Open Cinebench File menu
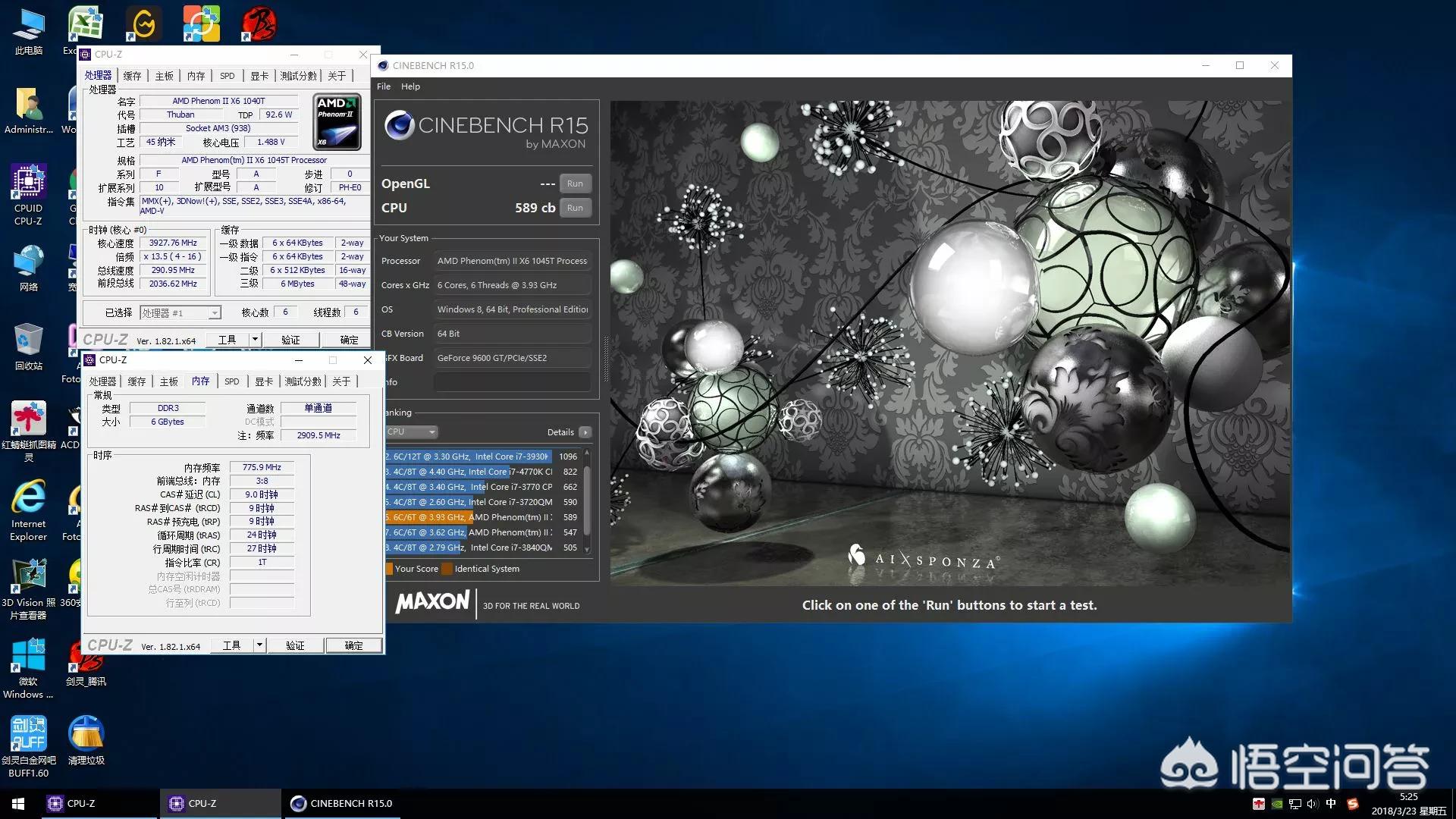Image resolution: width=1456 pixels, height=819 pixels. click(x=384, y=86)
